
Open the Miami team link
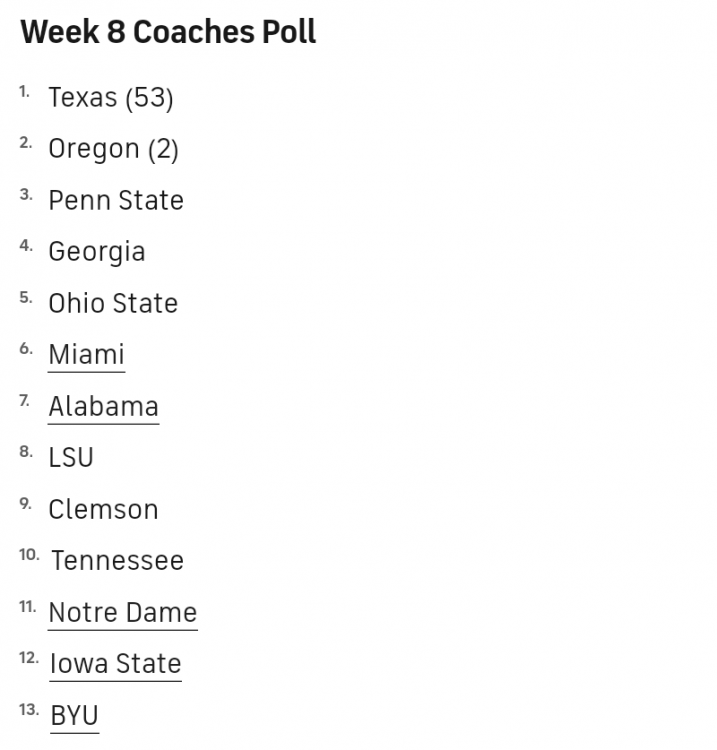click(x=86, y=355)
